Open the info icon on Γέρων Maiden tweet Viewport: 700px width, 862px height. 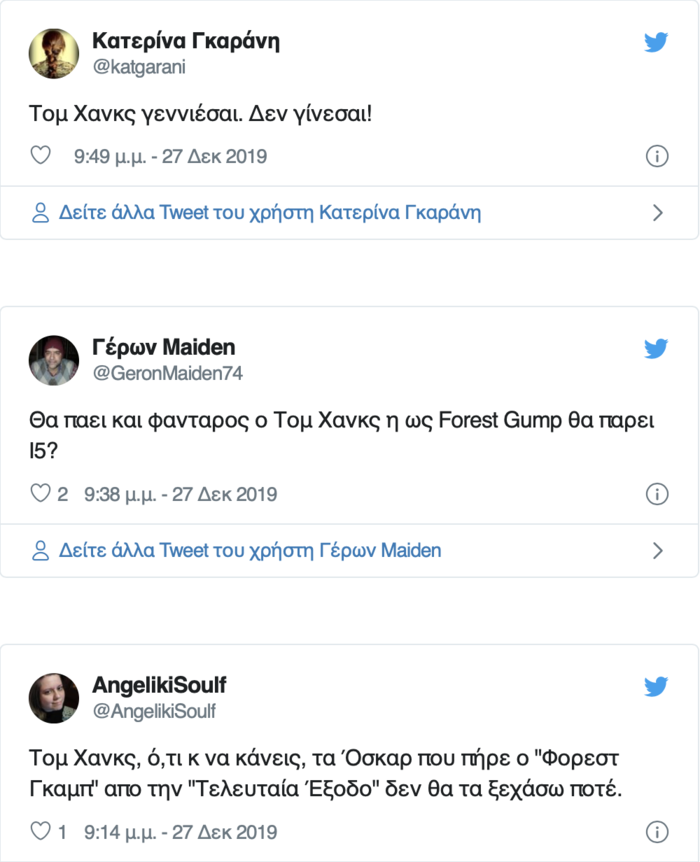click(659, 494)
